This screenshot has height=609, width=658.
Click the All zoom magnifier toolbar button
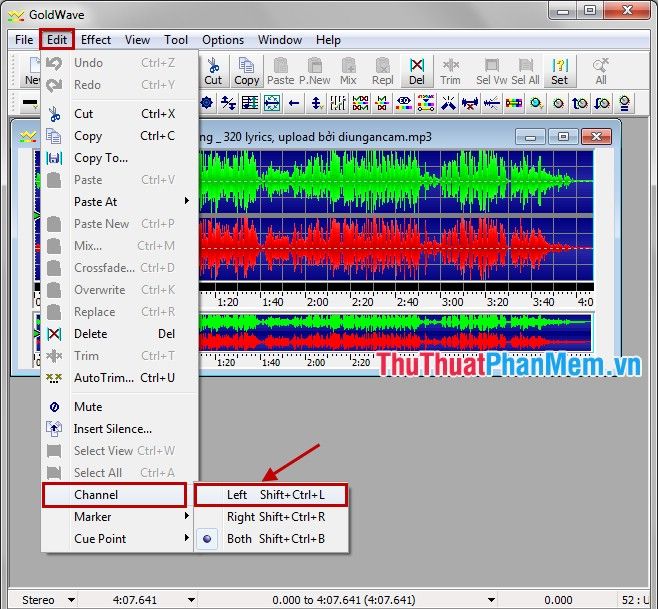click(x=601, y=71)
